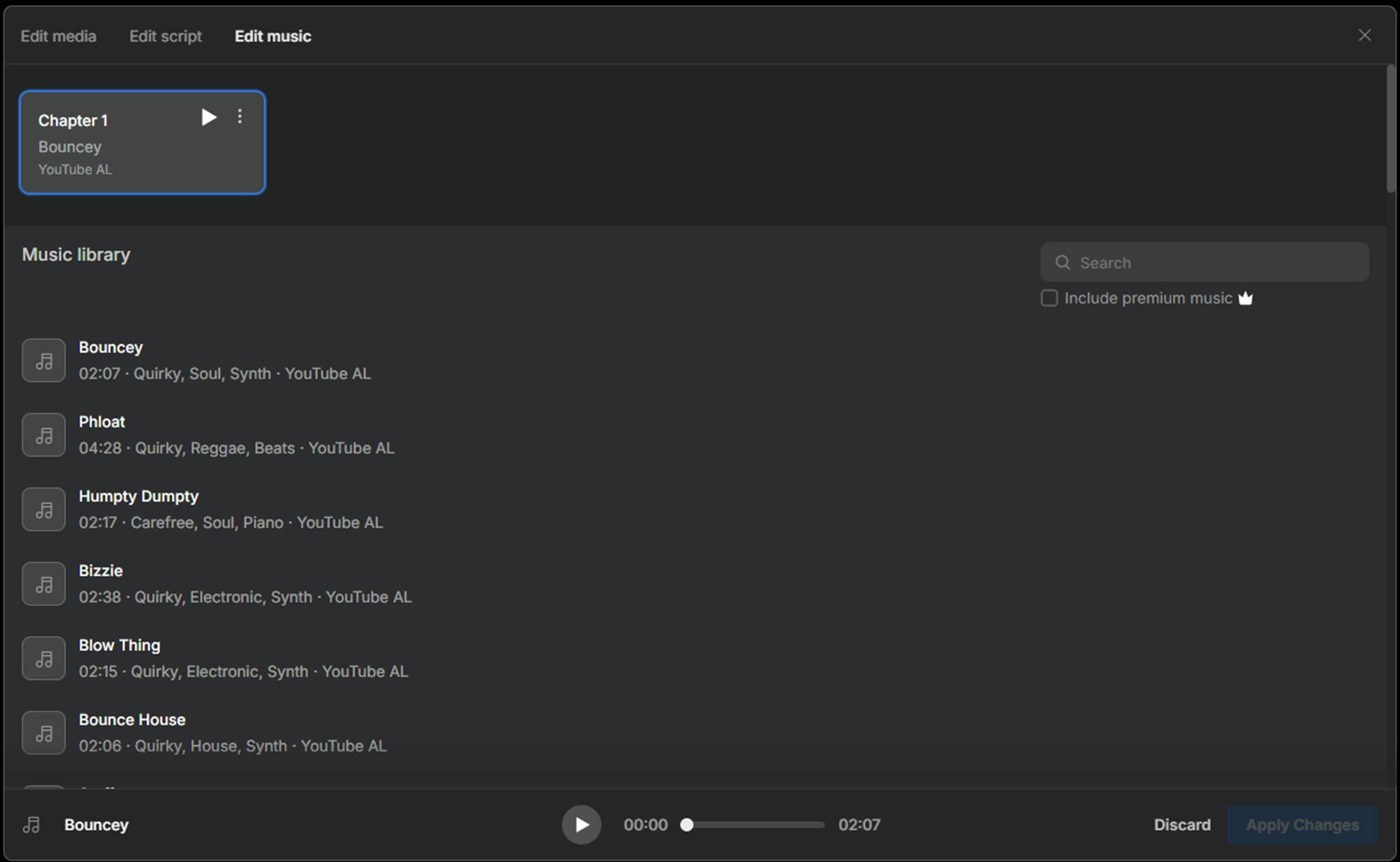The height and width of the screenshot is (862, 1400).
Task: Close the edit music dialog
Action: click(x=1364, y=35)
